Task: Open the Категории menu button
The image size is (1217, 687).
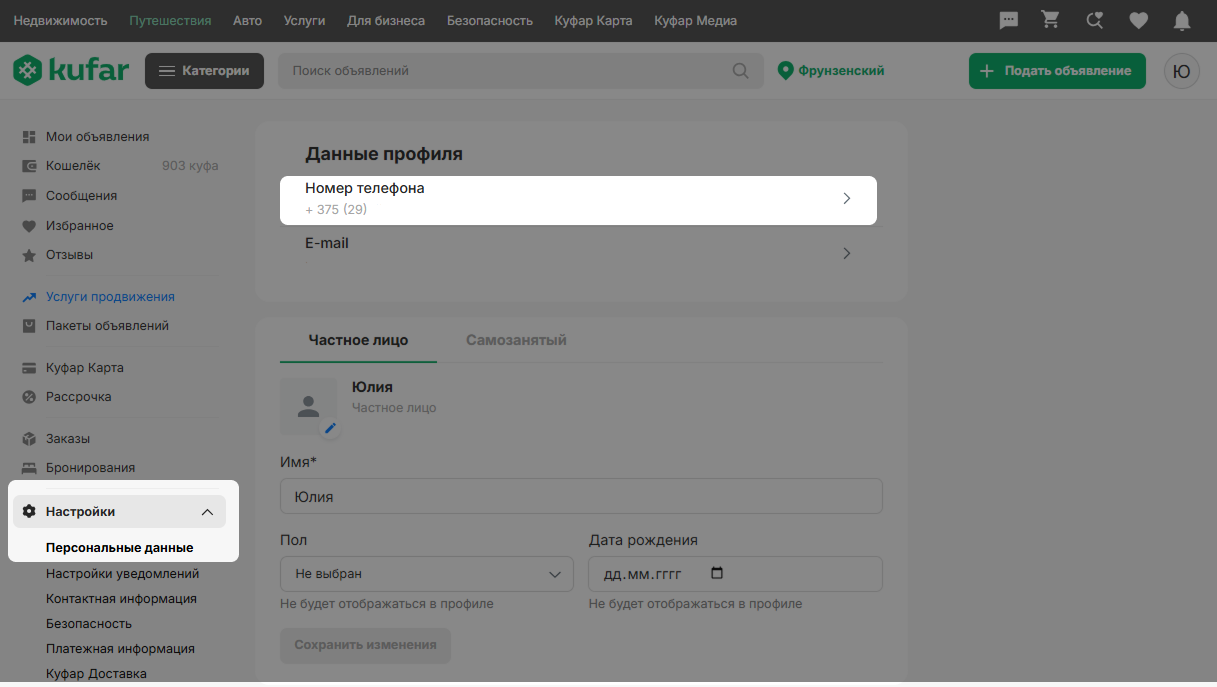Action: pyautogui.click(x=205, y=71)
